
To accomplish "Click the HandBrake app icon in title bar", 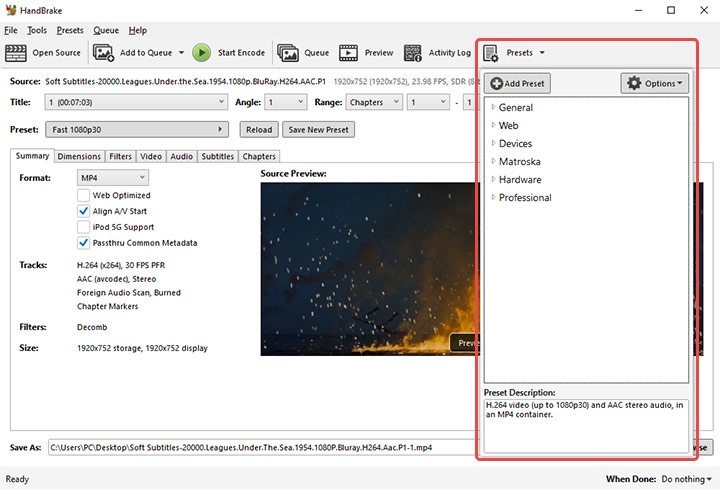I will point(11,10).
